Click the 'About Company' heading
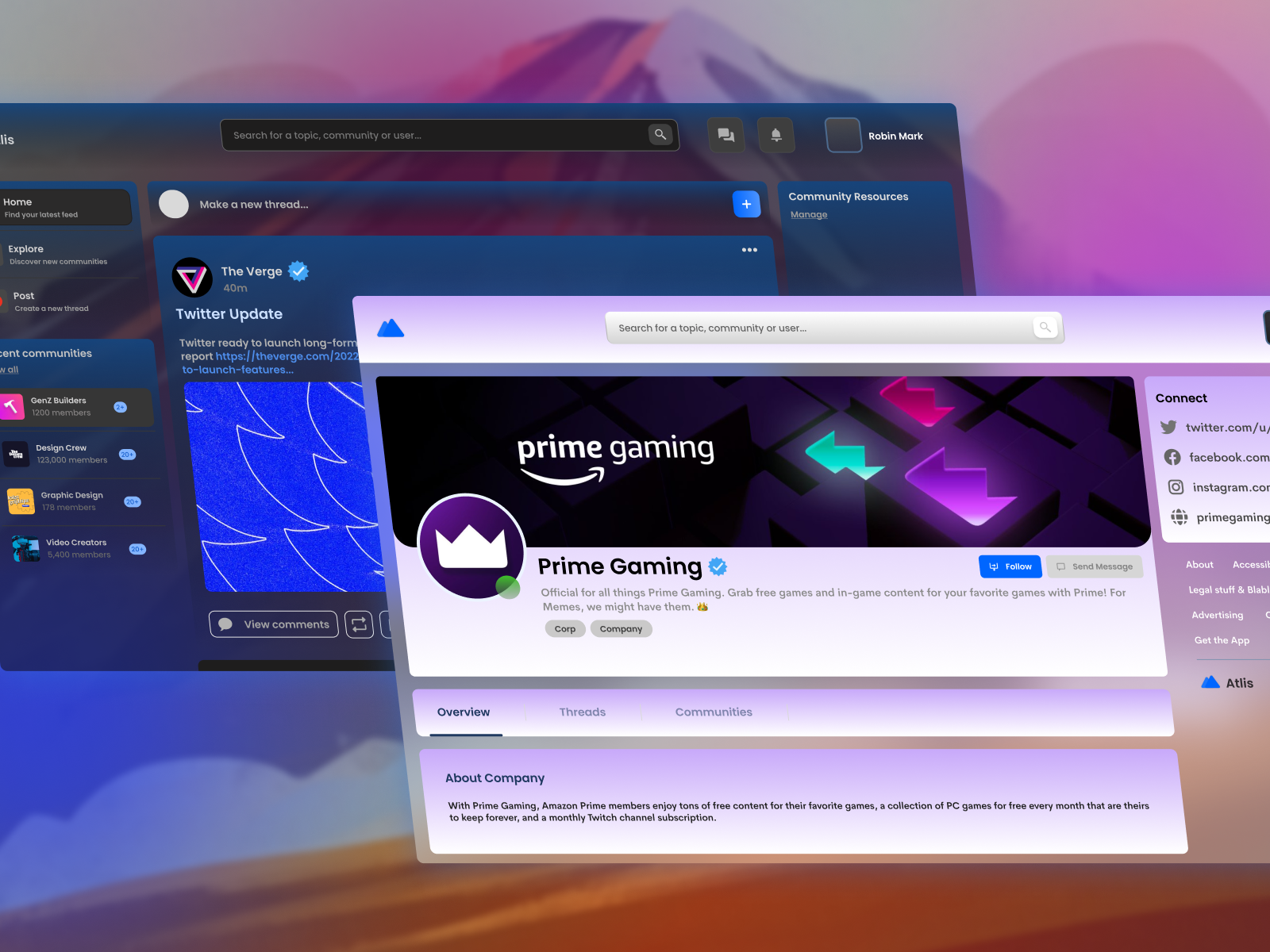Image resolution: width=1270 pixels, height=952 pixels. coord(495,778)
